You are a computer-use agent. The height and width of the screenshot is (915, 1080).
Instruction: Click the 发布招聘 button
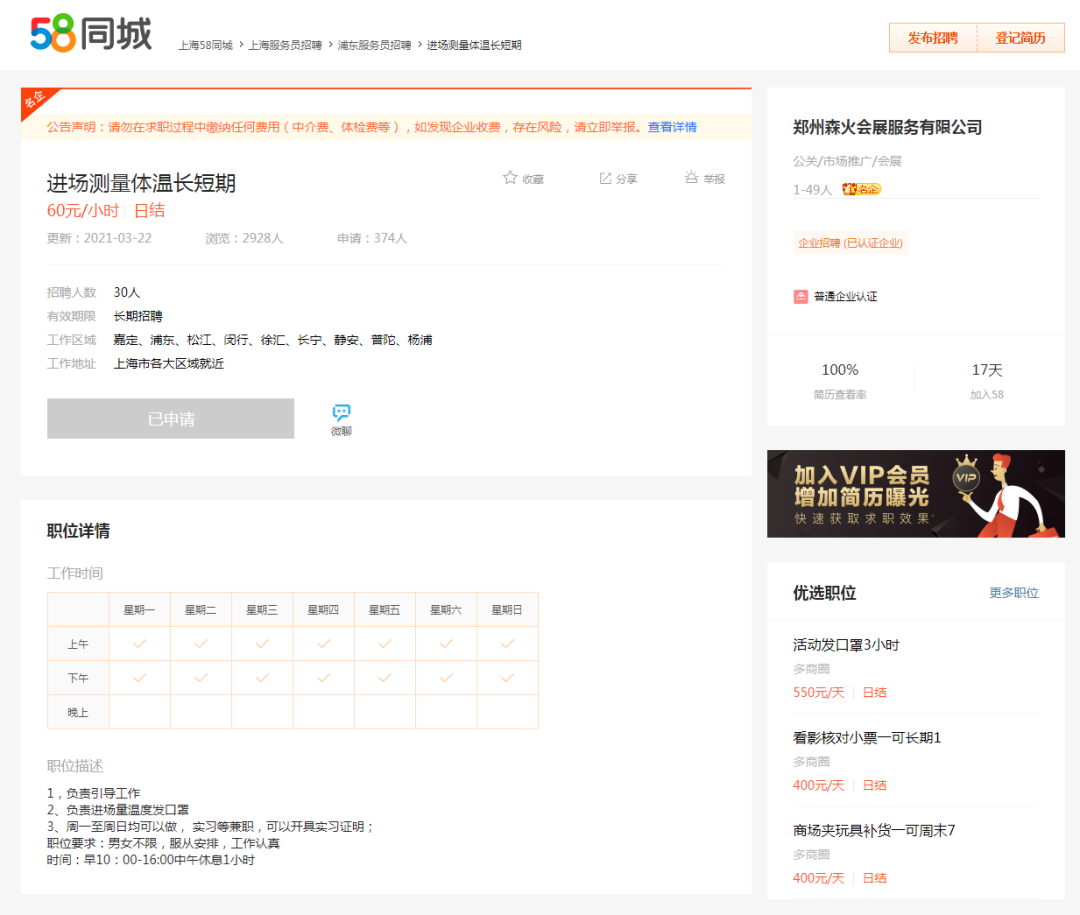[x=932, y=38]
